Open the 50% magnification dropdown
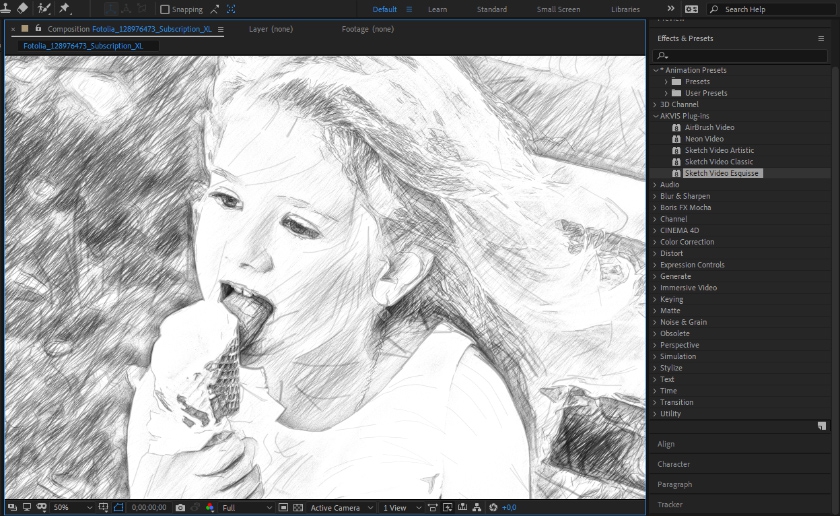 (71, 508)
